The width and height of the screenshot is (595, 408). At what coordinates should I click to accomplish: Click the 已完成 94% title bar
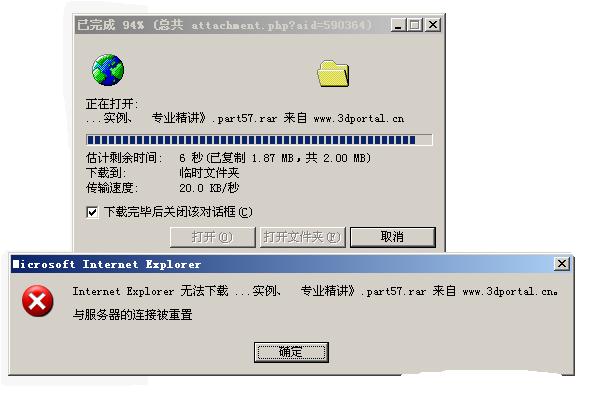click(x=231, y=25)
